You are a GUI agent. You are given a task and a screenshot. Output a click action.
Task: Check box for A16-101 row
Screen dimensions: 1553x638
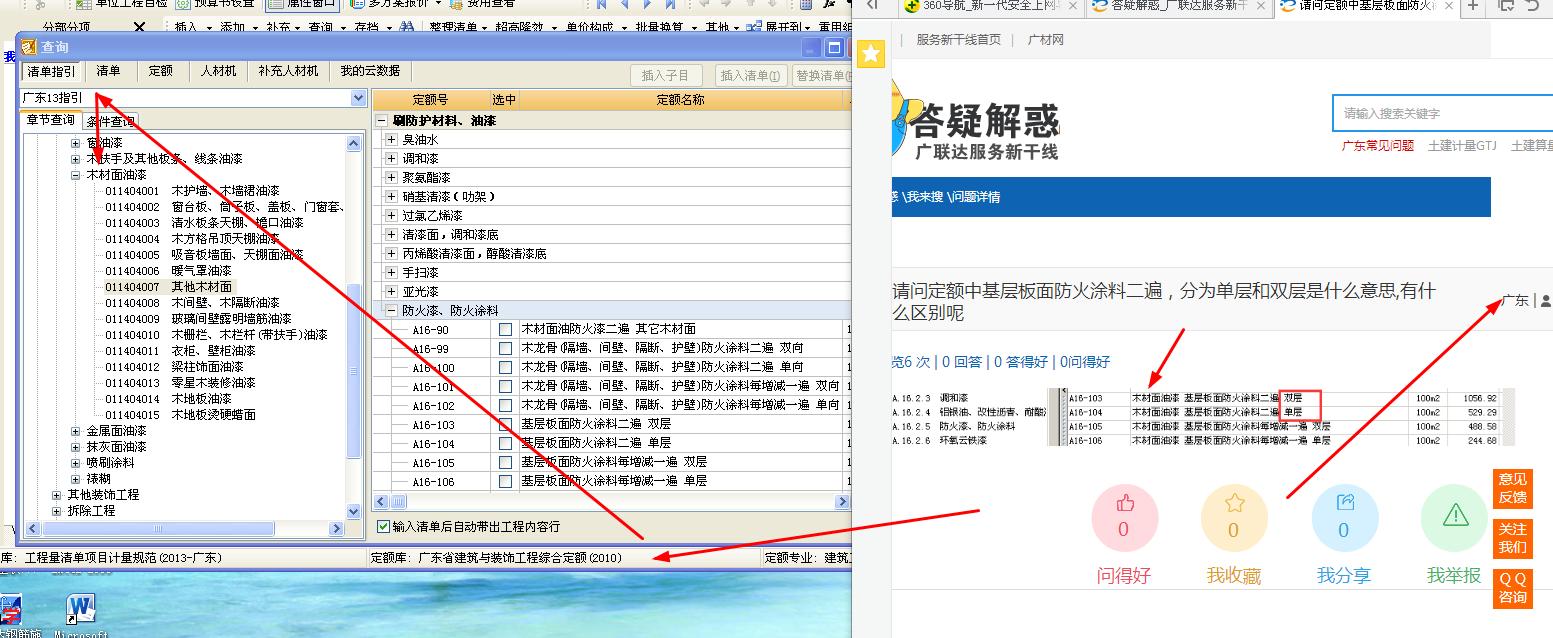click(x=505, y=386)
